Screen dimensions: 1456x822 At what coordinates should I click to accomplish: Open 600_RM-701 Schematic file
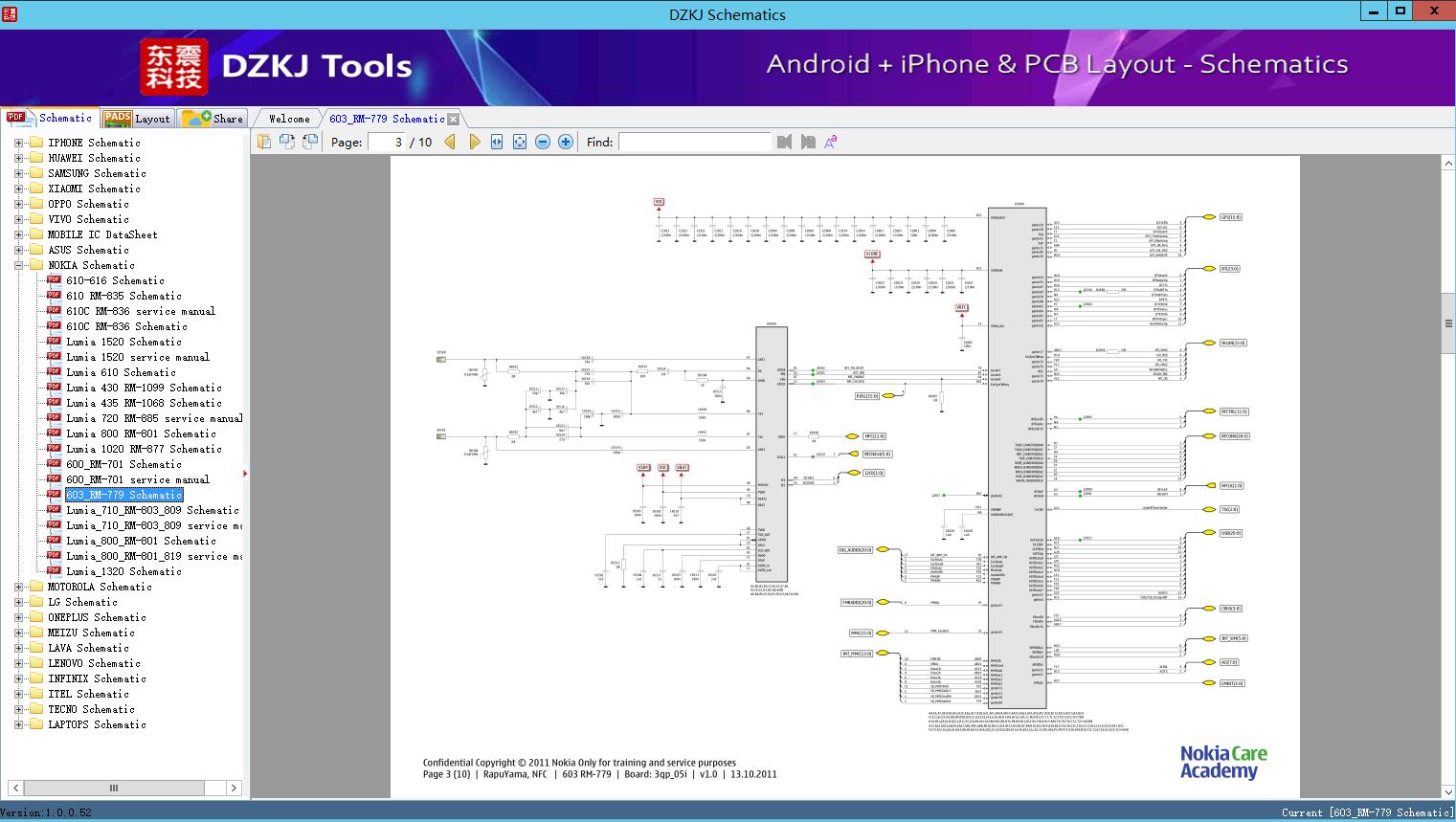pyautogui.click(x=123, y=464)
